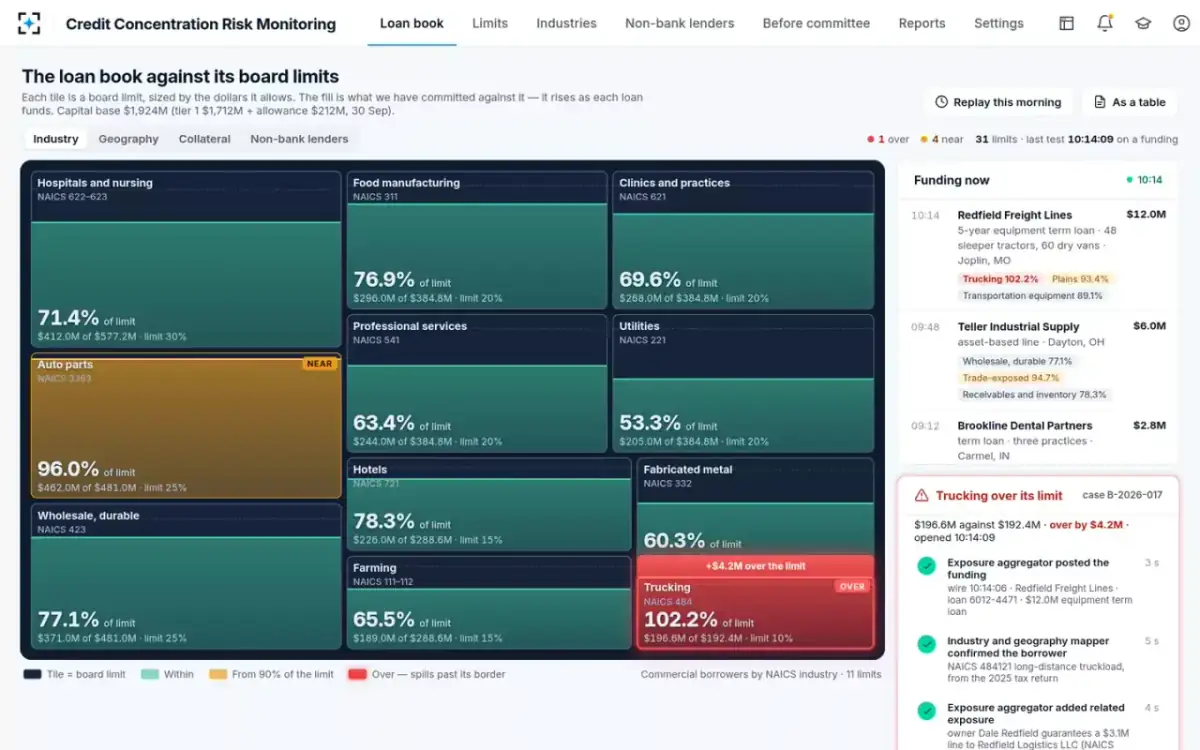This screenshot has height=750, width=1200.
Task: Click the '71.4%' value on Hospitals tile
Action: pos(68,318)
